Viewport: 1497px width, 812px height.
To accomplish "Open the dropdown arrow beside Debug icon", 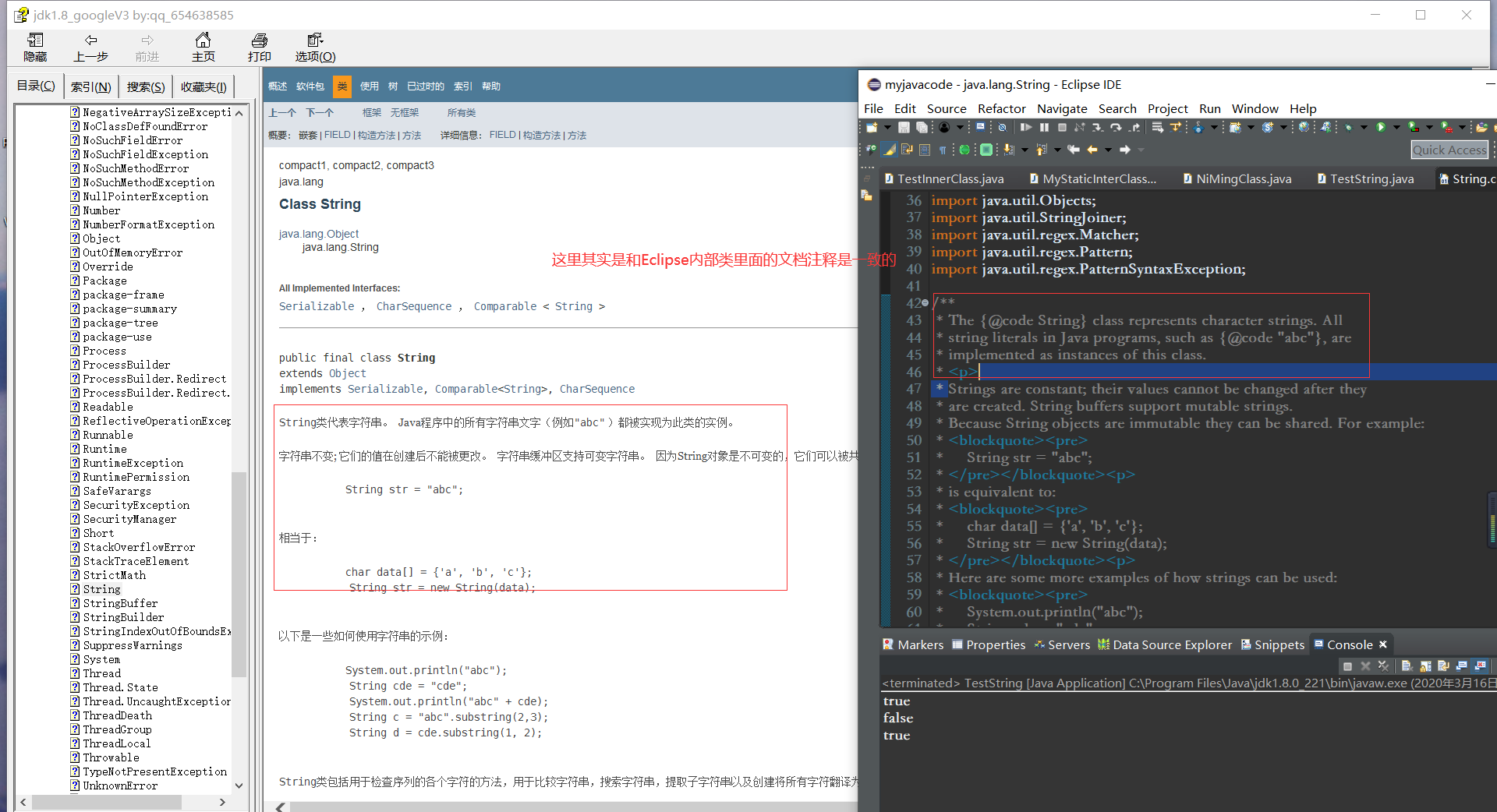I will tap(1364, 127).
